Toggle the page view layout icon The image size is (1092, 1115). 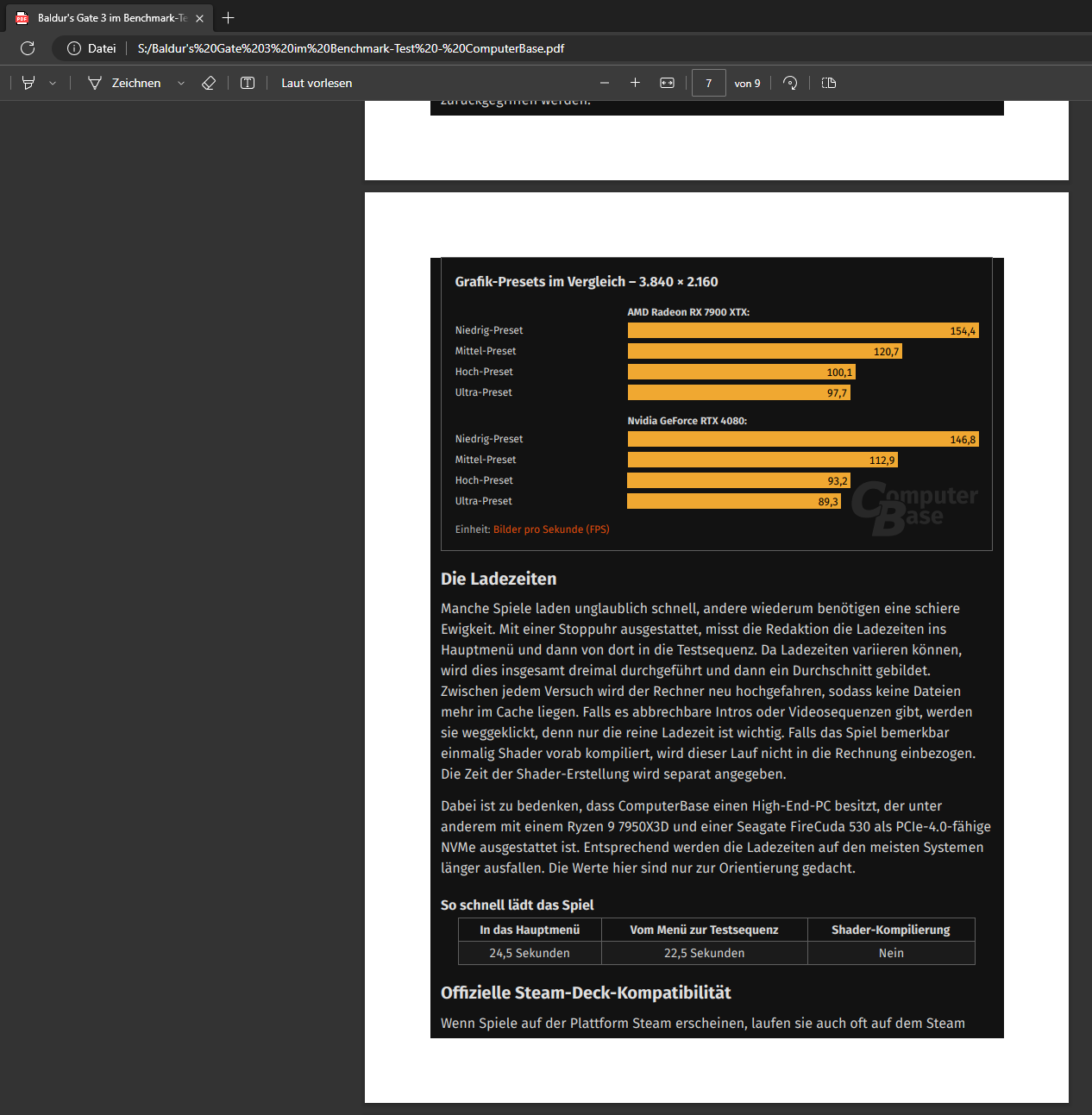(829, 83)
